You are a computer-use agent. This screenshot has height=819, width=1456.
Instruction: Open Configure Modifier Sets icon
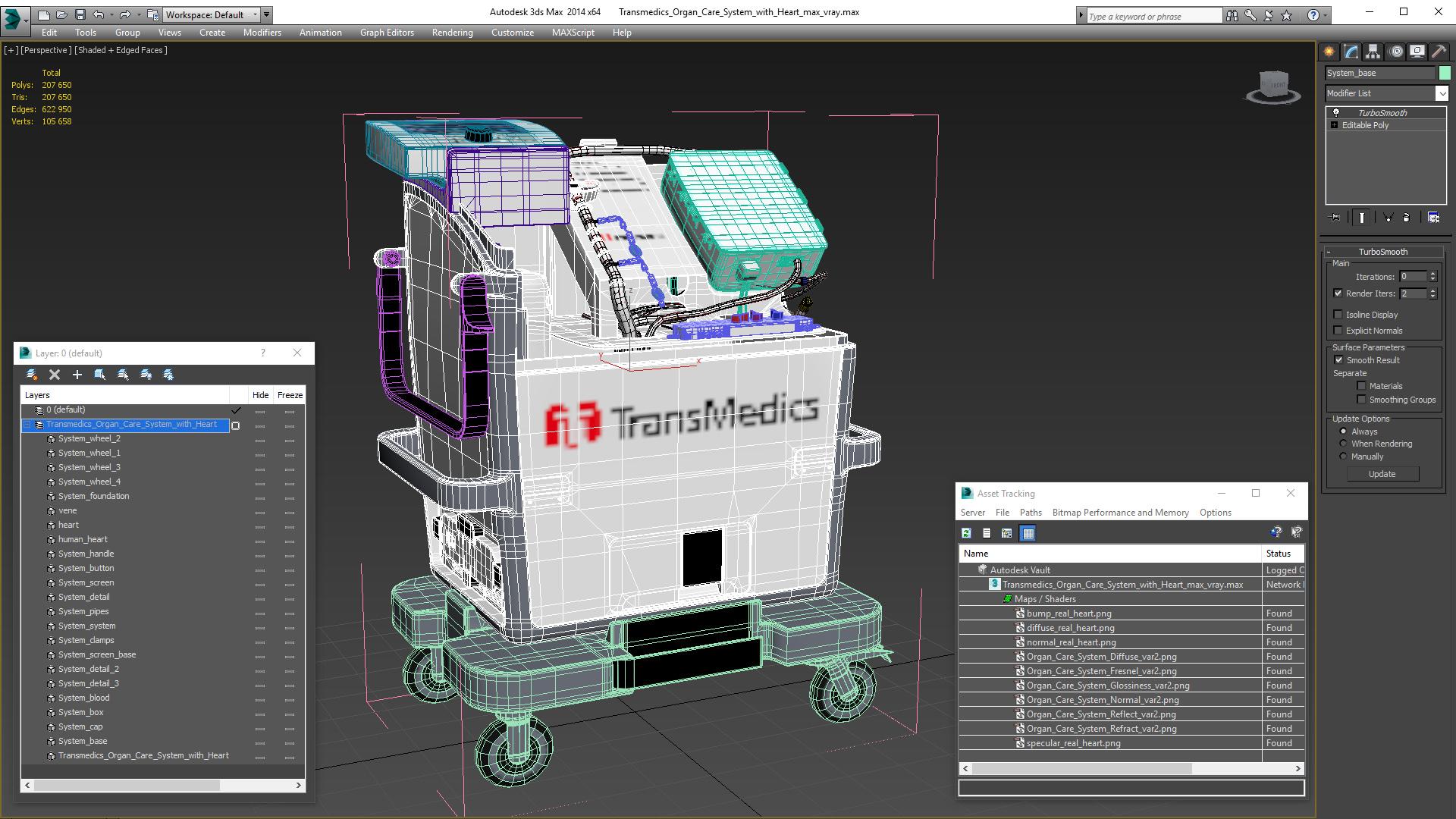1433,218
